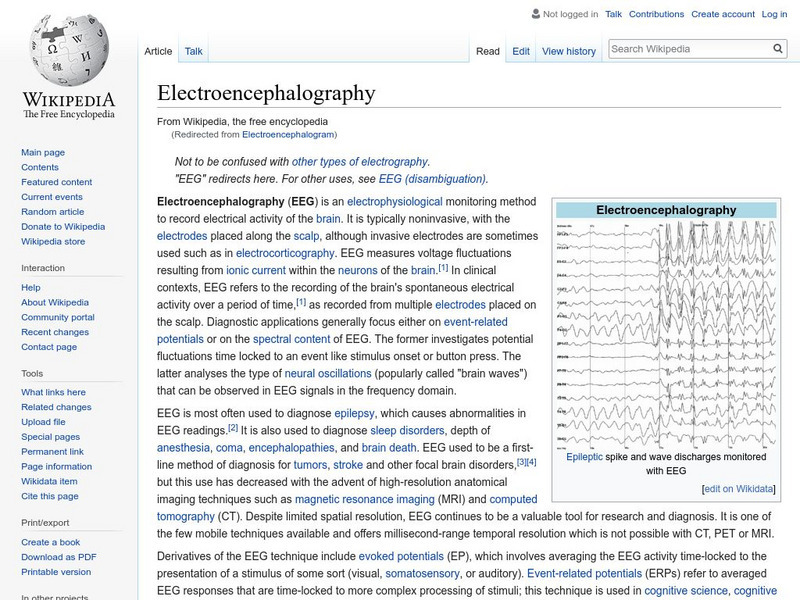
Task: Open magnetic resonance imaging link
Action: pos(365,499)
